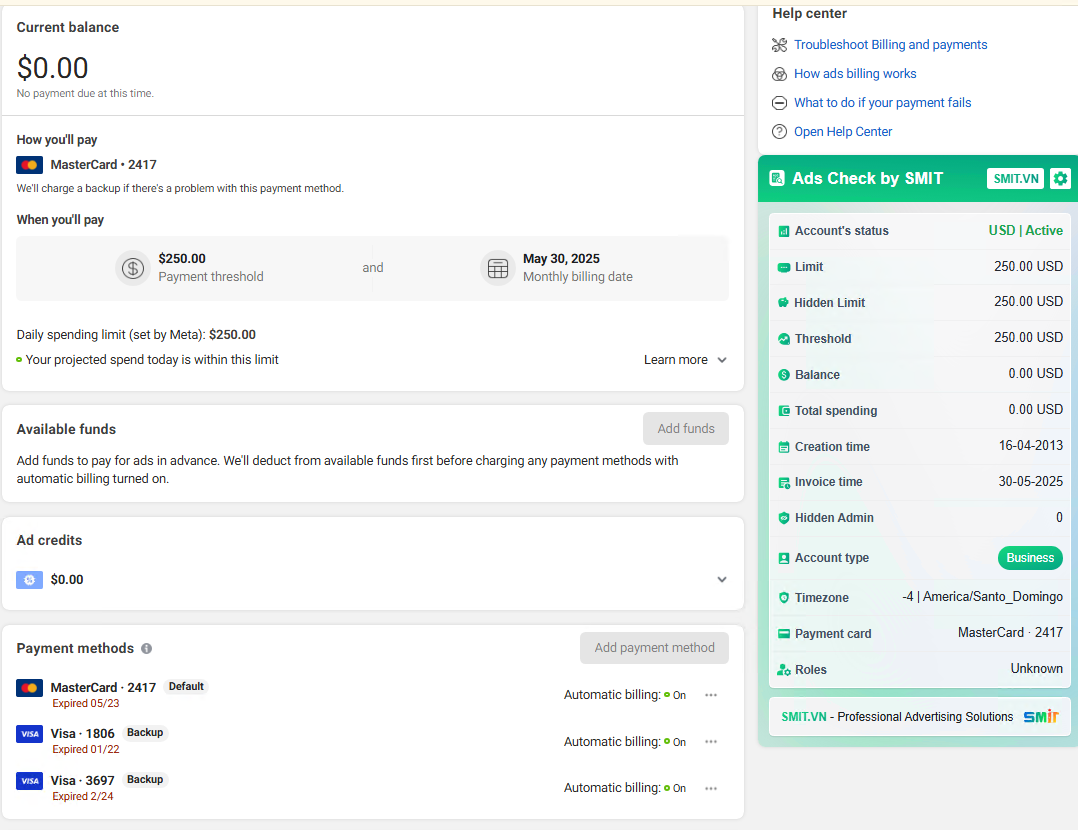
Task: Click the question mark Help Center icon
Action: tap(779, 132)
